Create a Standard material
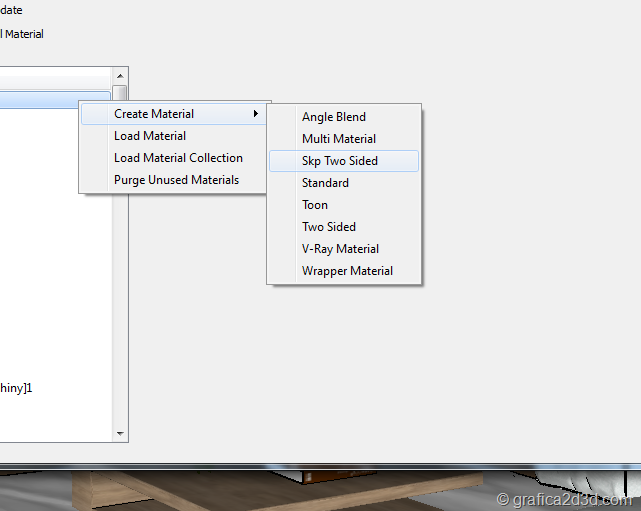641x511 pixels. coord(325,183)
